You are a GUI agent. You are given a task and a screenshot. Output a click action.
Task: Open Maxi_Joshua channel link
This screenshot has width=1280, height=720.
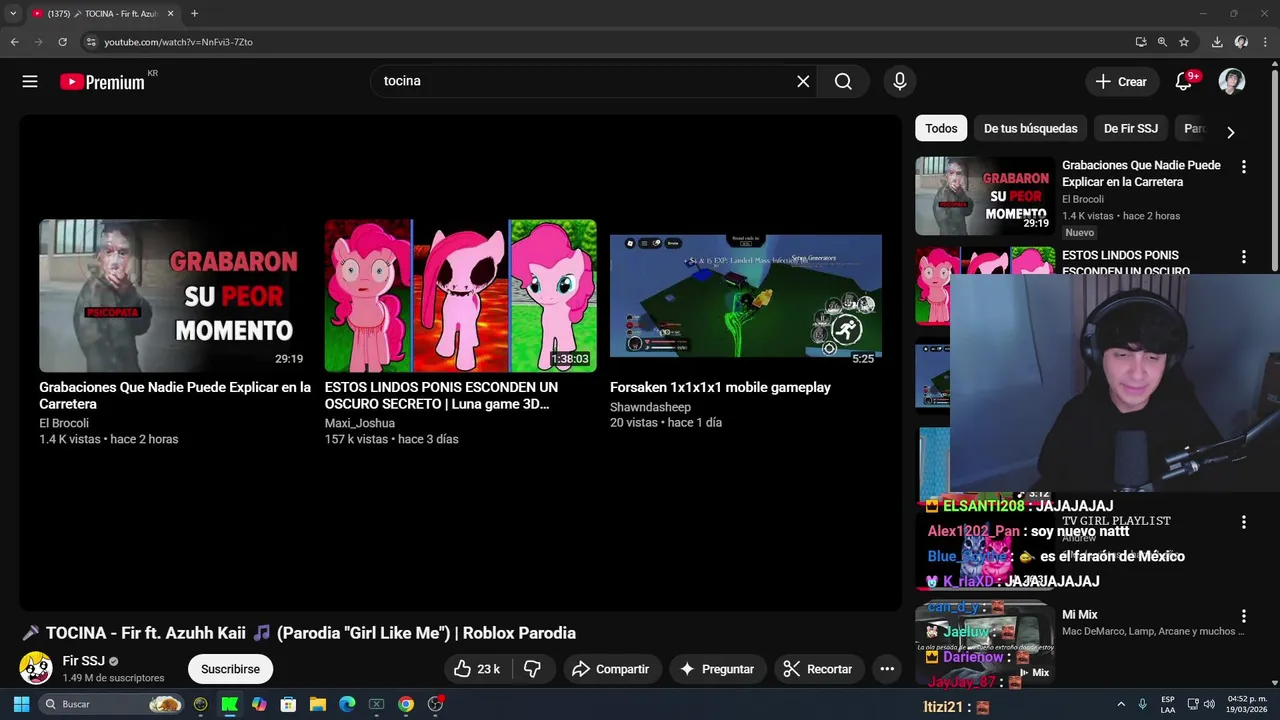pos(360,423)
